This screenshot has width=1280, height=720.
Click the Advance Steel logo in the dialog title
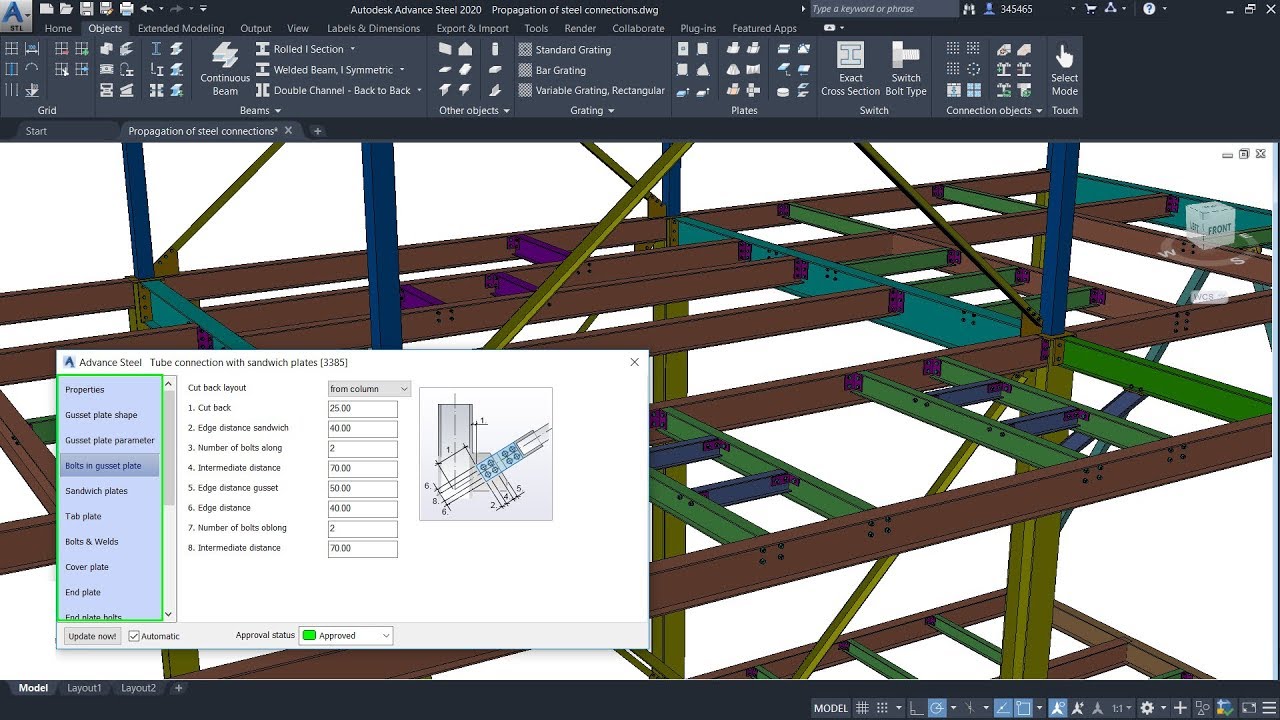68,362
